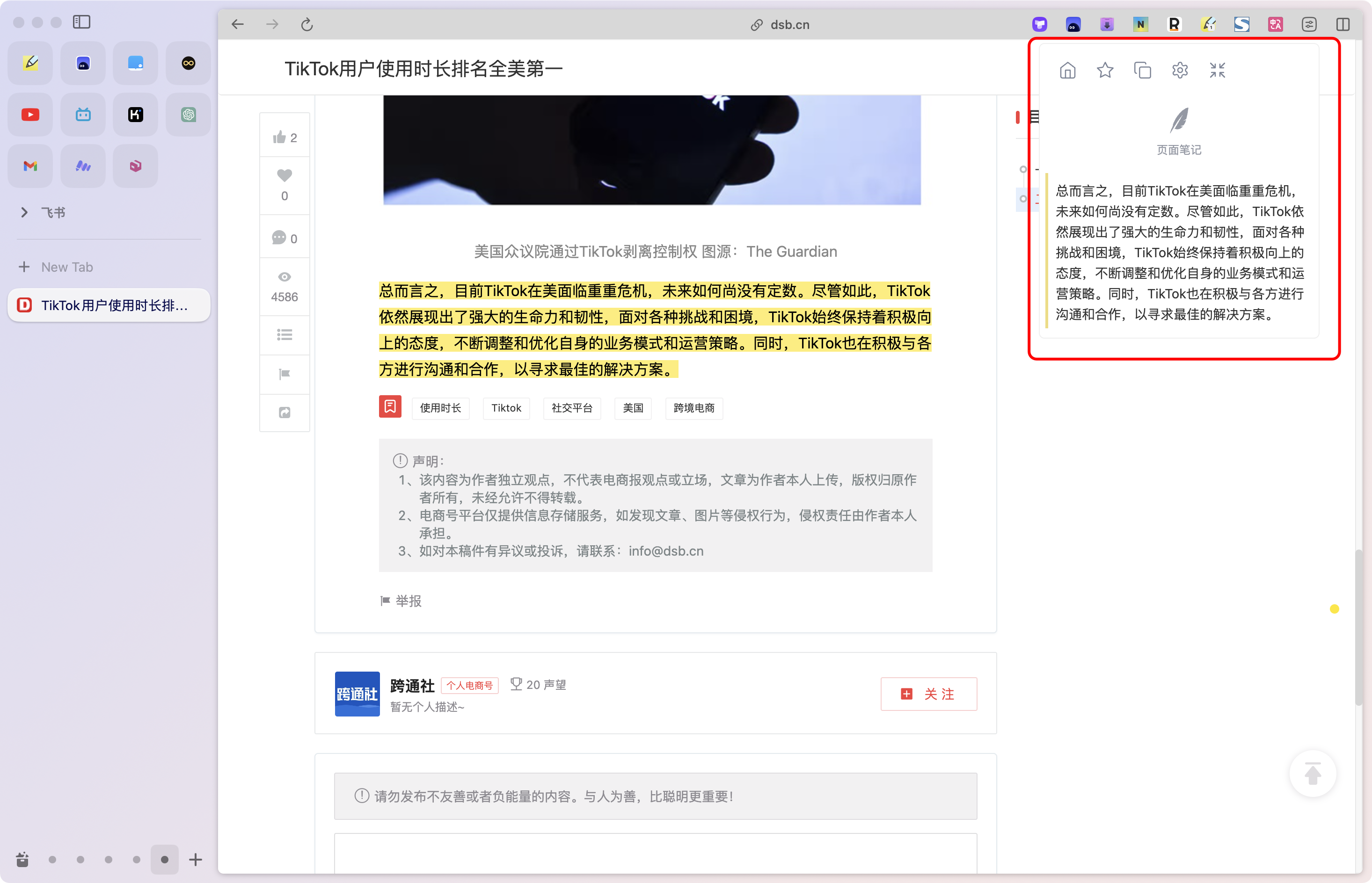
Task: Click the 举报 report link below the disclaimer
Action: point(401,601)
